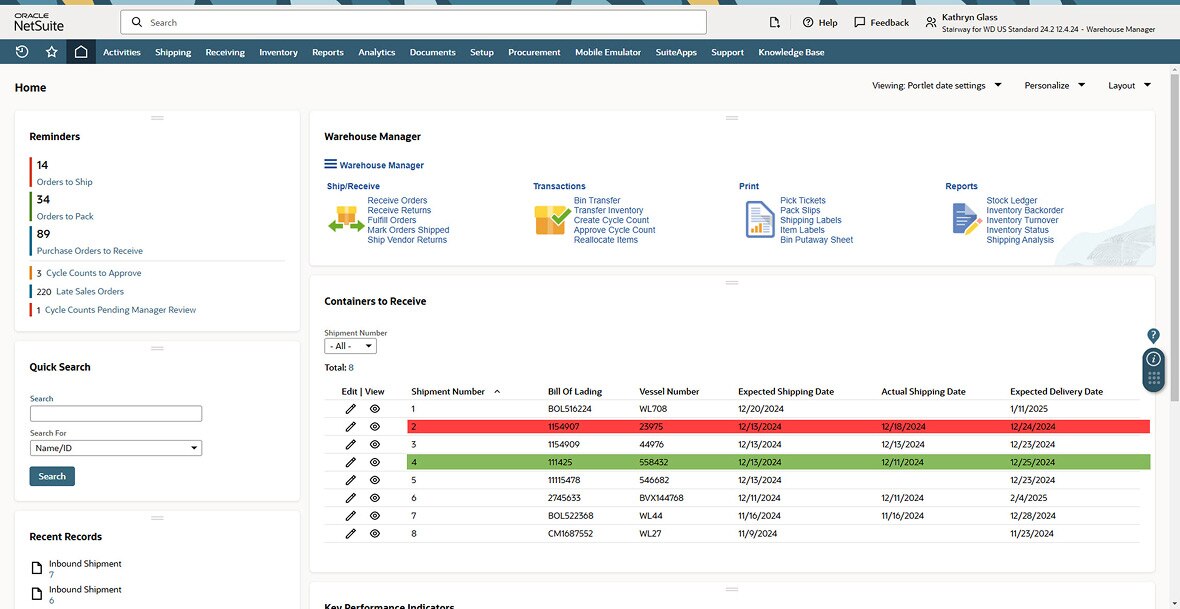Click the eye view icon for shipment 2
The width and height of the screenshot is (1180, 609).
pyautogui.click(x=375, y=427)
